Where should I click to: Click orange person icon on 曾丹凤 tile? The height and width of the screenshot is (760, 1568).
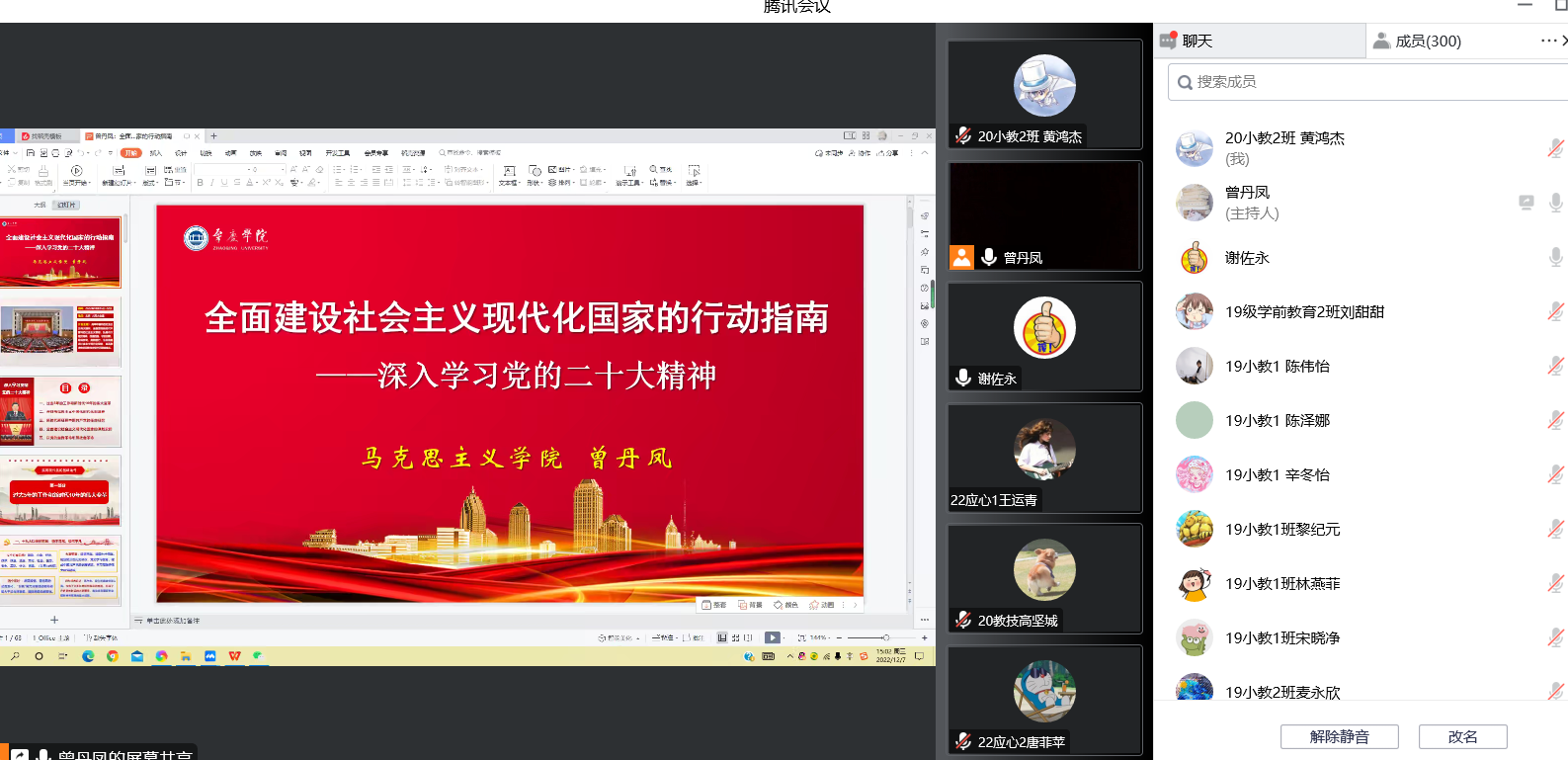[x=961, y=257]
